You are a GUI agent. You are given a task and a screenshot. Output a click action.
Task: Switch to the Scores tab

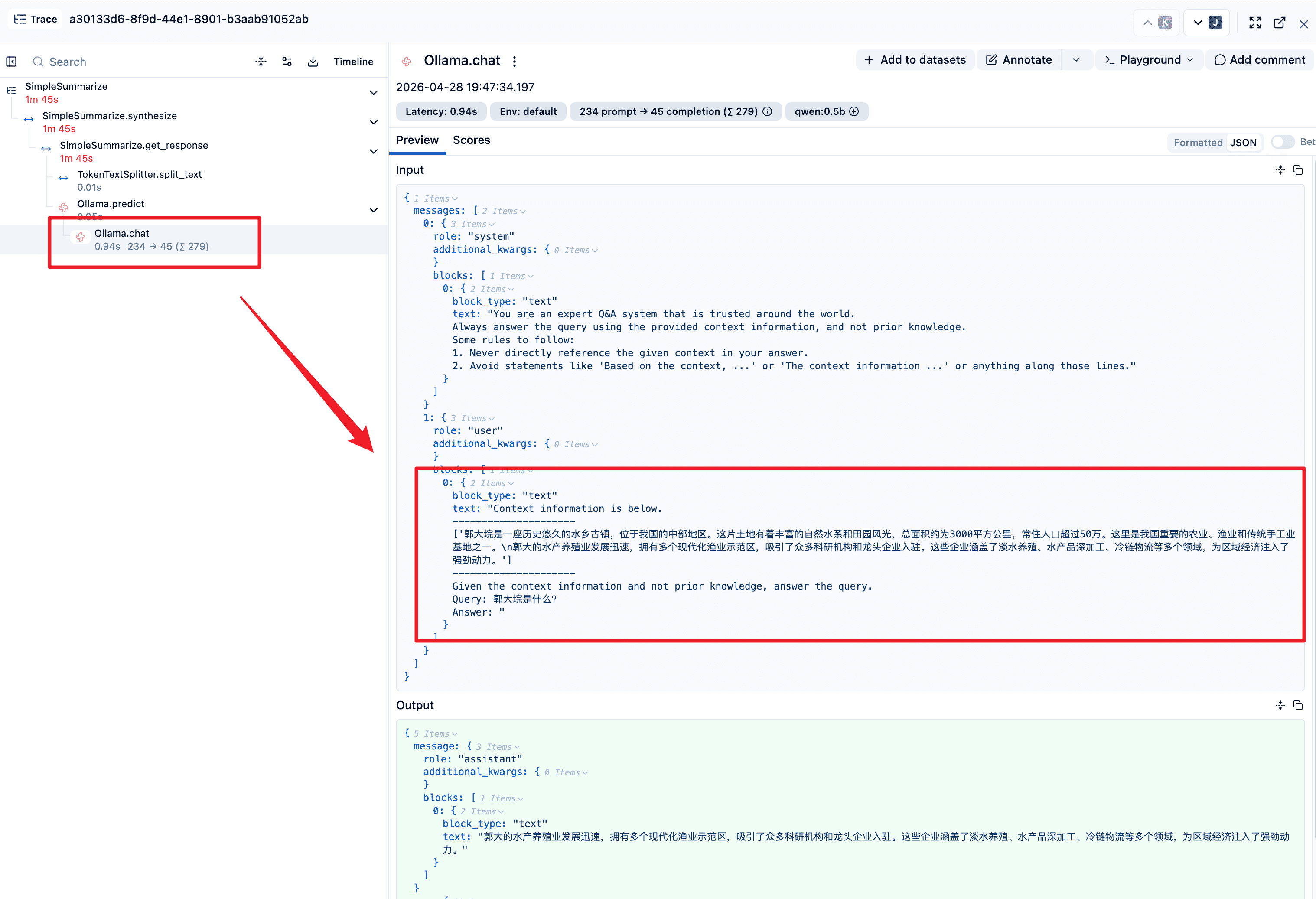coord(471,140)
